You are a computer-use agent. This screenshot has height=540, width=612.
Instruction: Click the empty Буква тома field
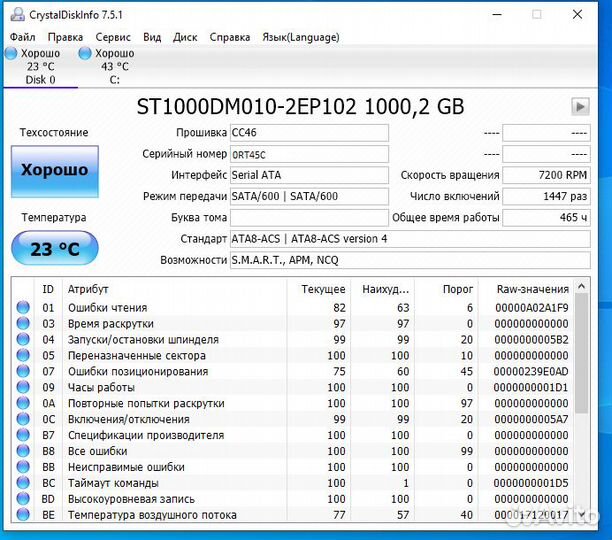pos(309,217)
